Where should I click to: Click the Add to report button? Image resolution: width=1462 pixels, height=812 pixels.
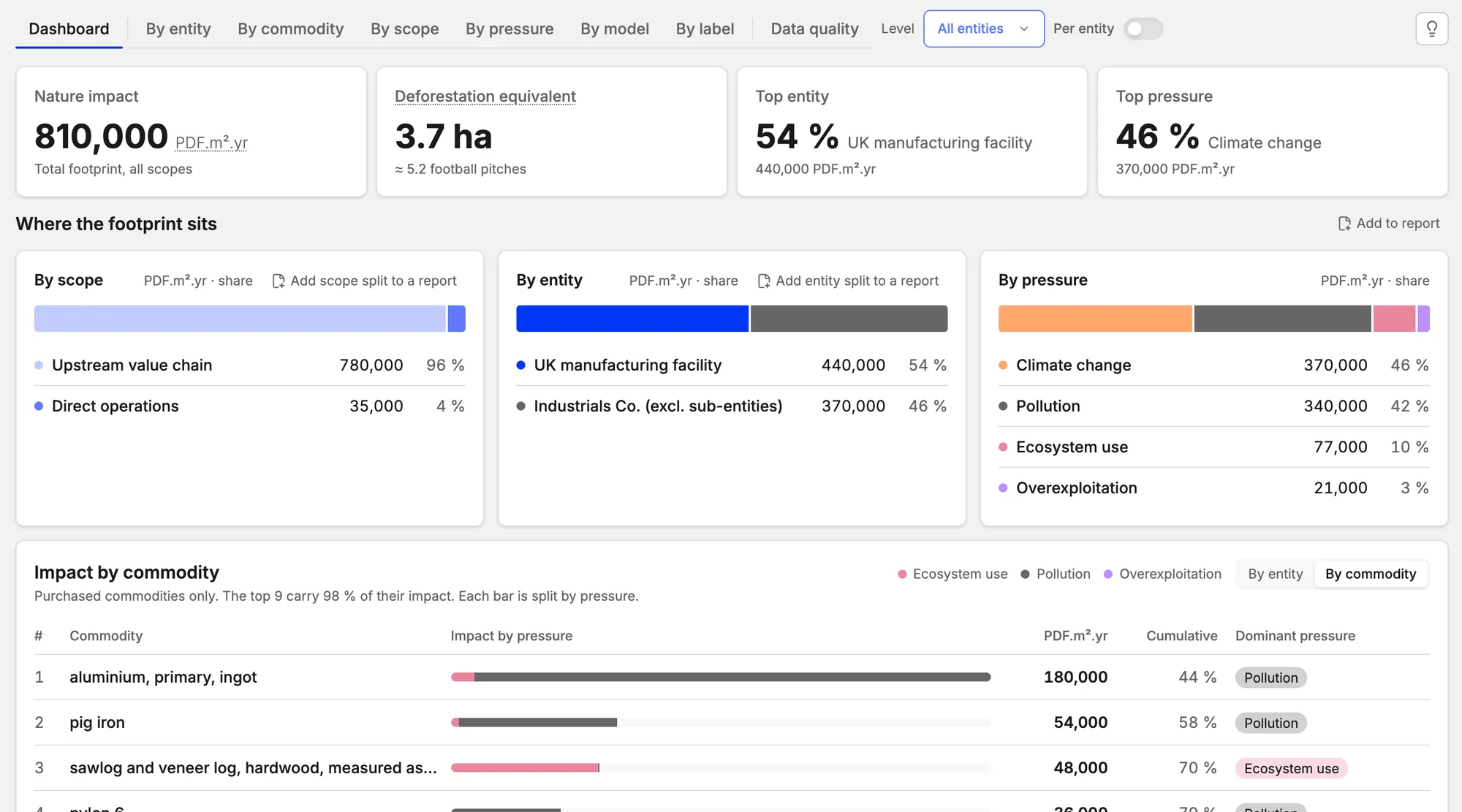(x=1388, y=224)
